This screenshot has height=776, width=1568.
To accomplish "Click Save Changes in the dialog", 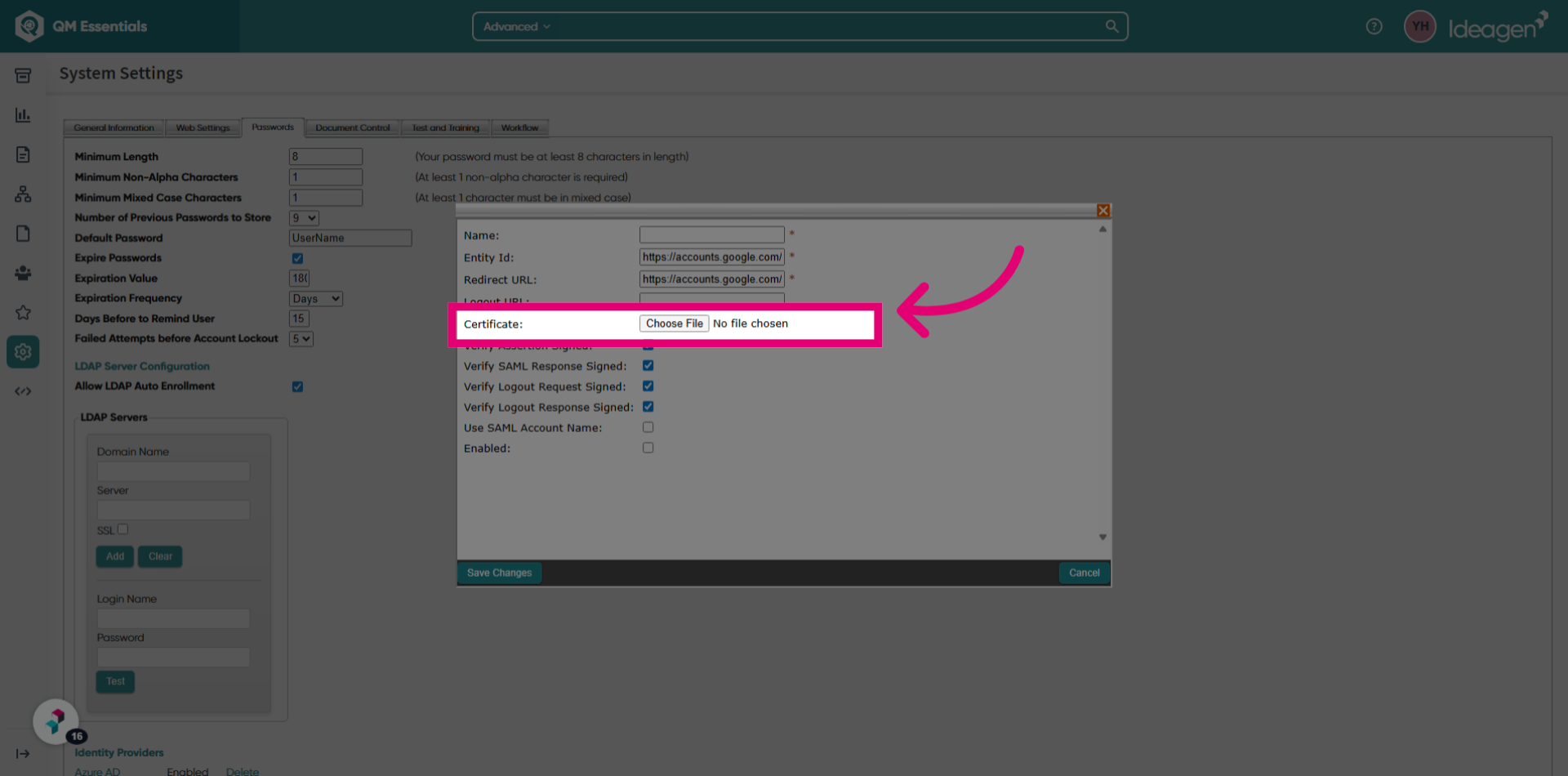I will click(x=499, y=573).
